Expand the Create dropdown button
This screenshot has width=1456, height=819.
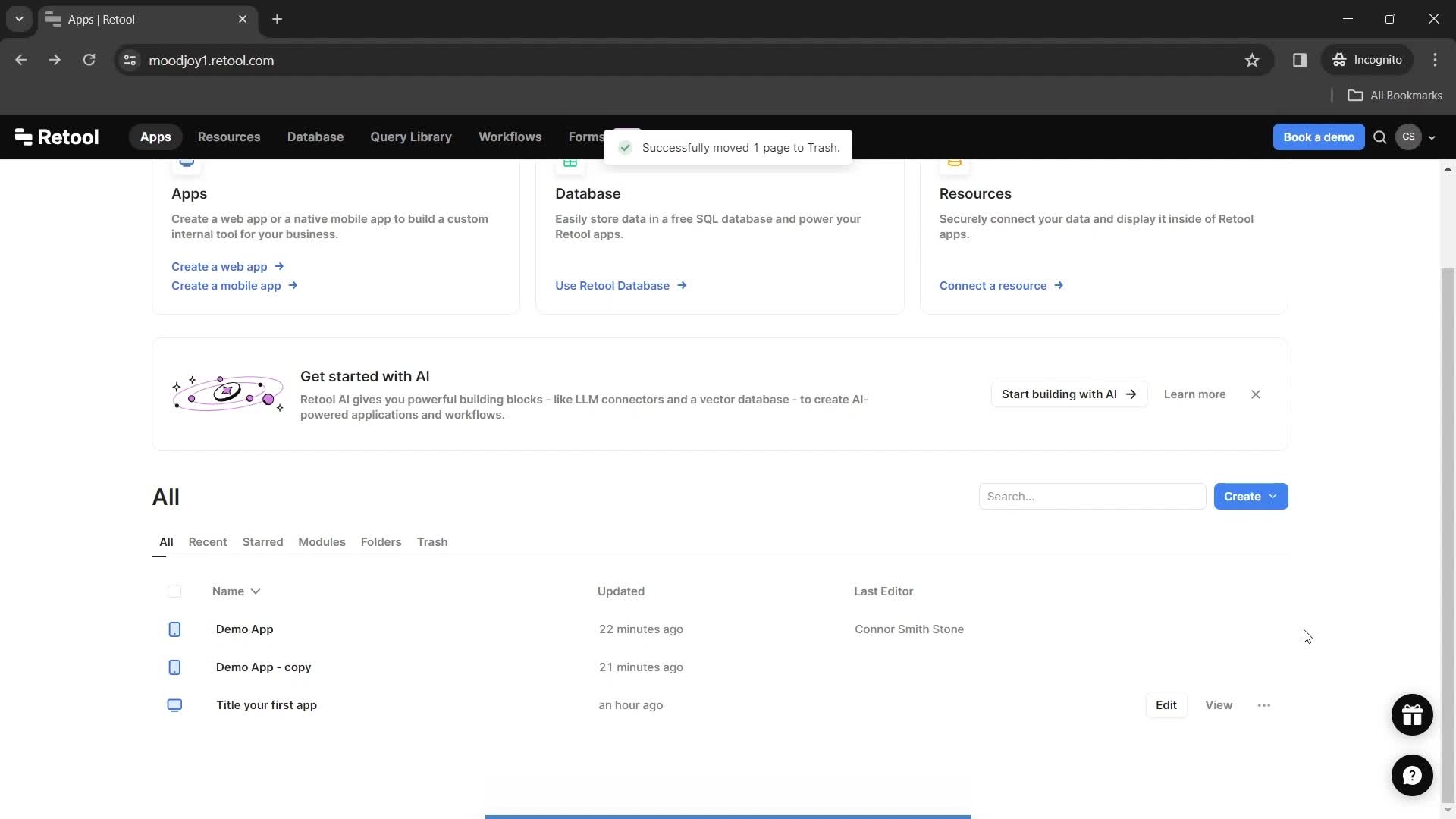coord(1250,497)
